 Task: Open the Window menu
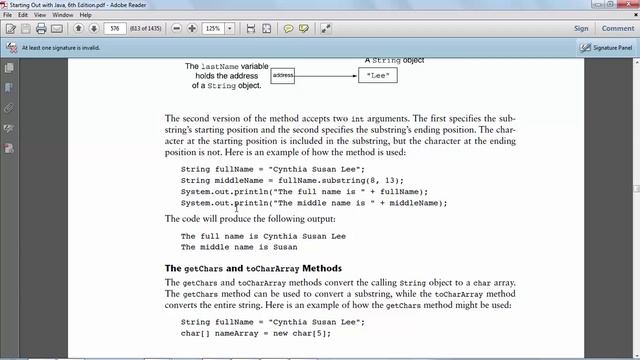click(x=62, y=15)
